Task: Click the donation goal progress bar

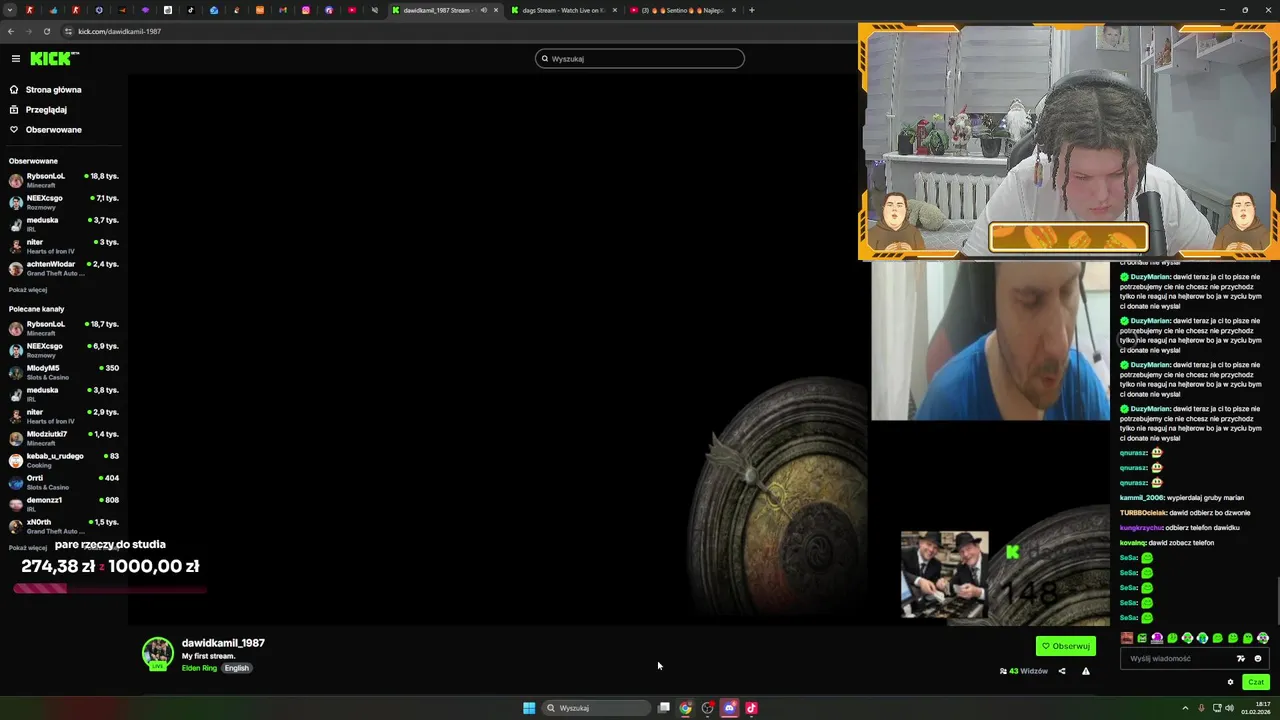Action: click(x=110, y=589)
